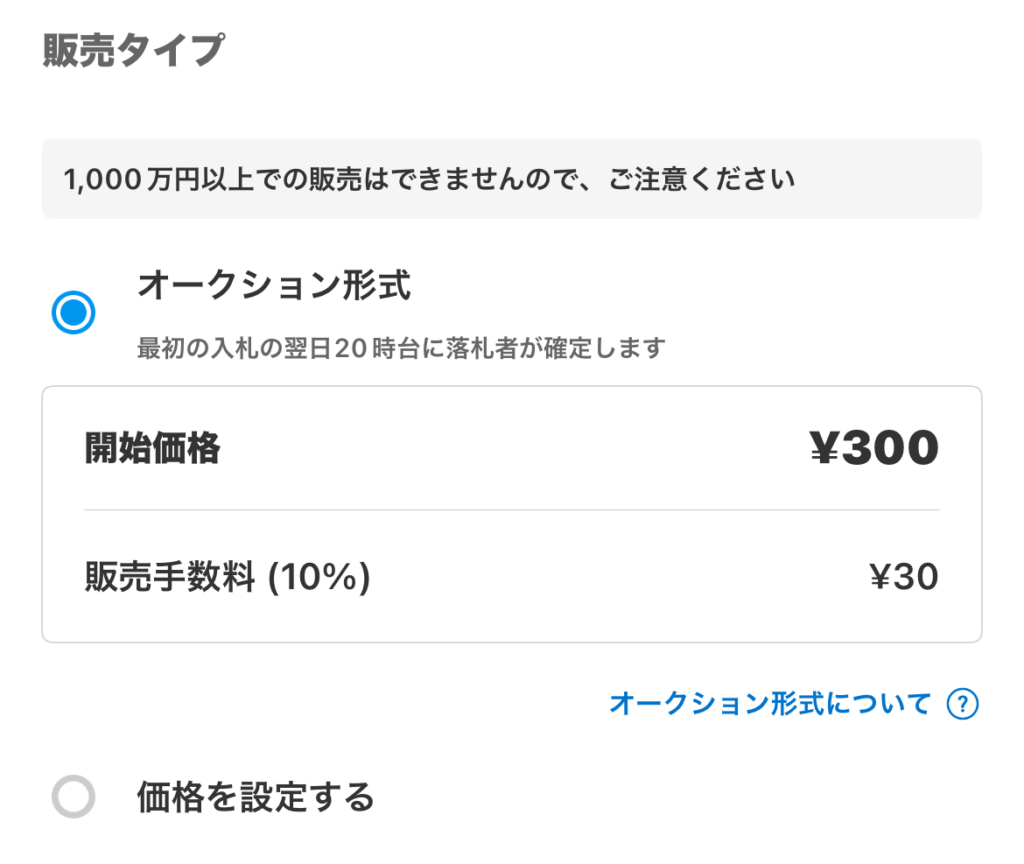The height and width of the screenshot is (864, 1024).
Task: Choose the オークション形式 option title text
Action: click(274, 287)
